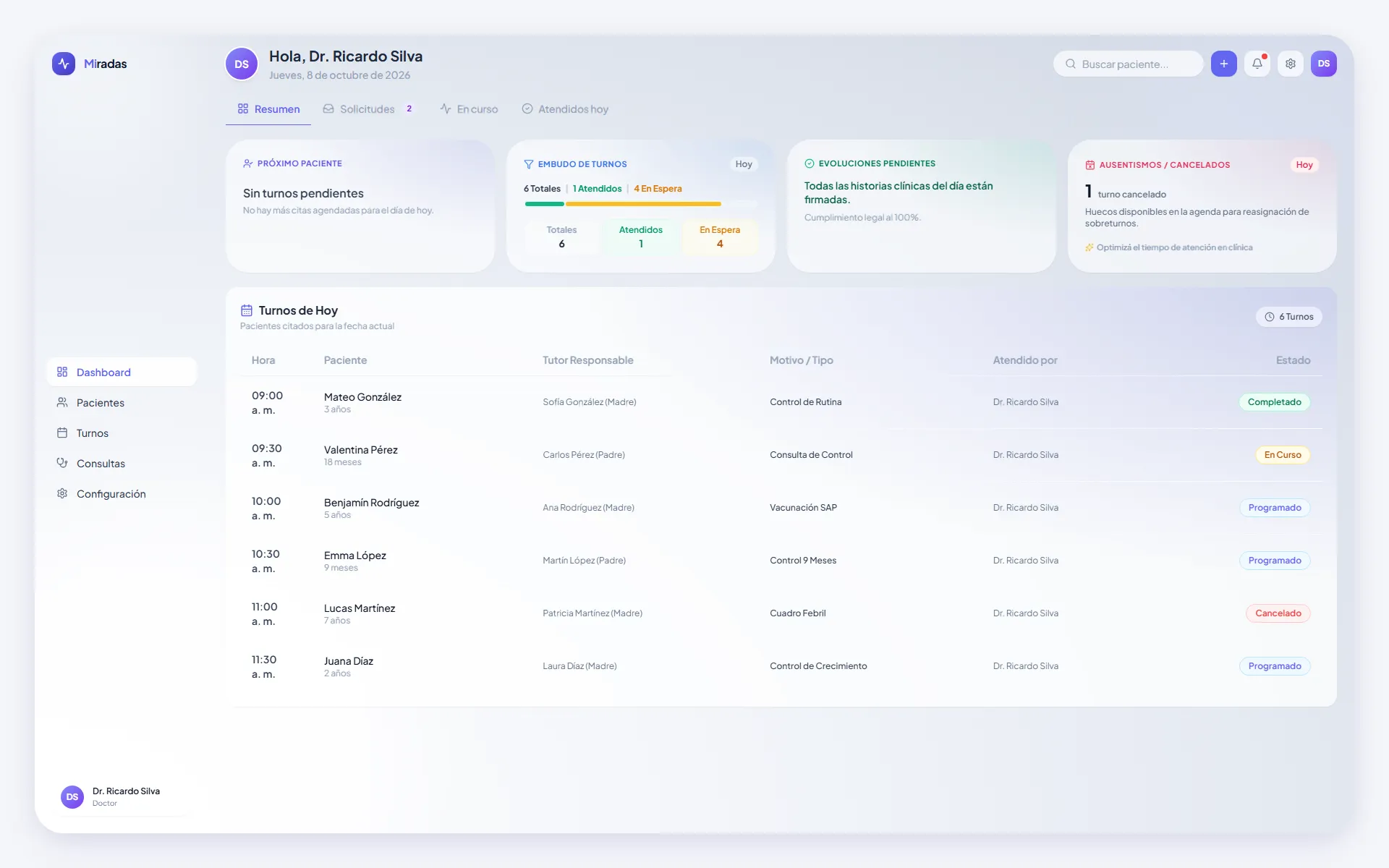Open the Atendidos hoy tab
The height and width of the screenshot is (868, 1389).
[565, 109]
